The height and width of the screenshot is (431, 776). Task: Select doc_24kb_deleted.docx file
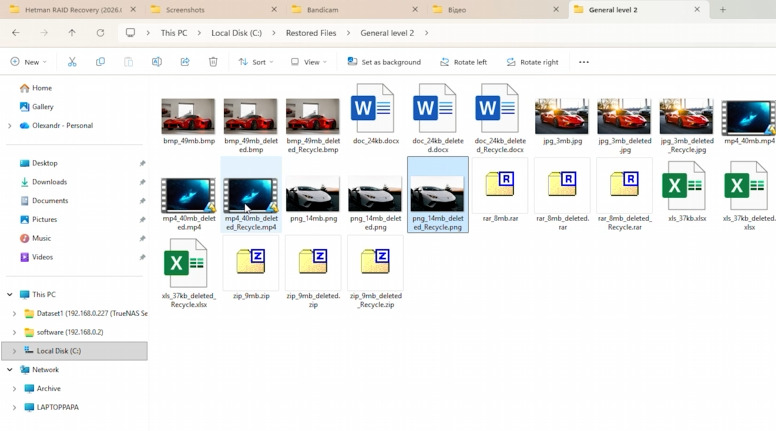(437, 119)
